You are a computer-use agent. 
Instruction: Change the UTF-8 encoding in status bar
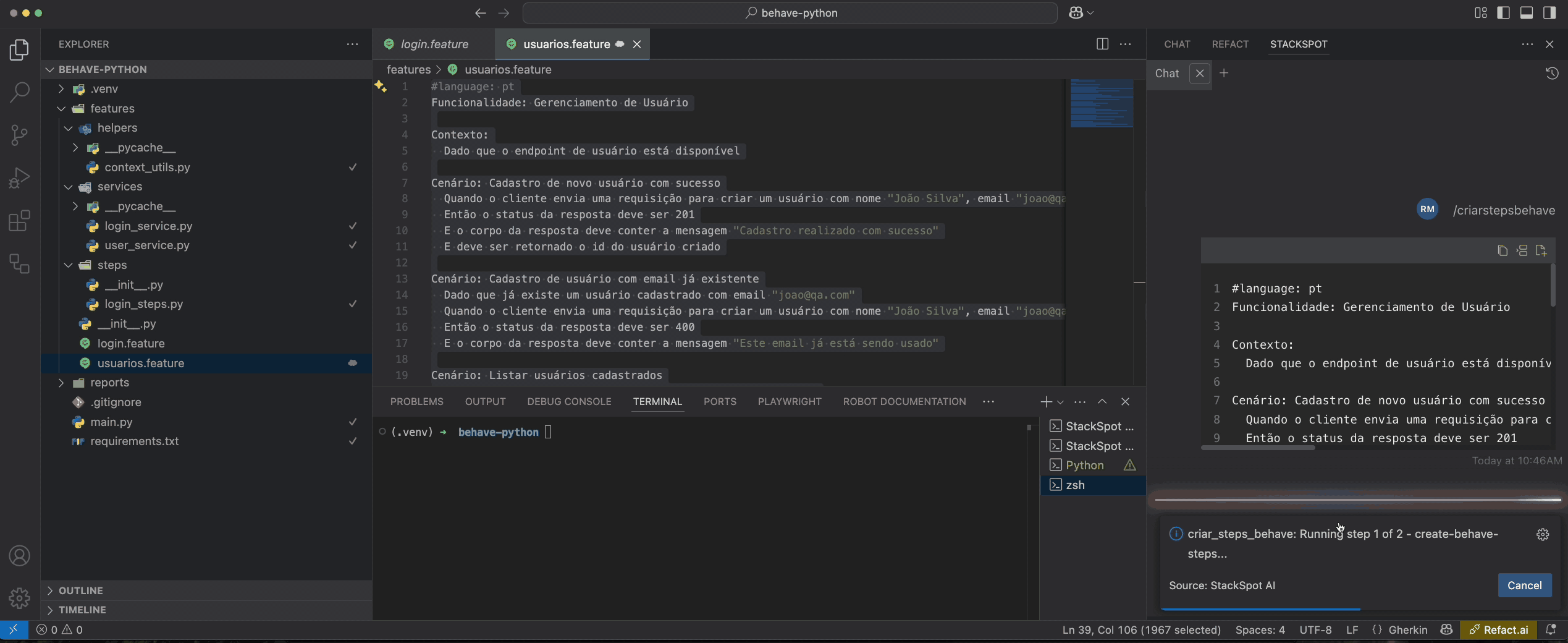point(1315,629)
